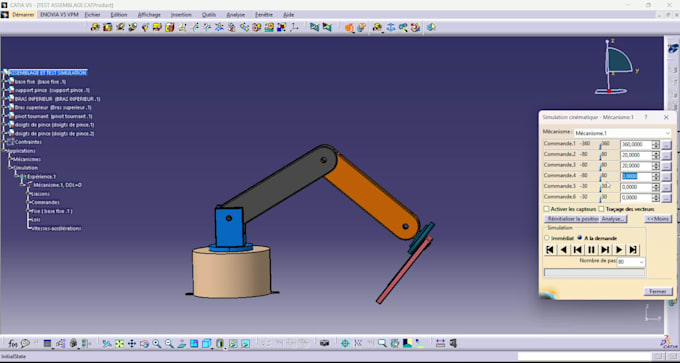Click the Zoom In magnifier icon
Image resolution: width=680 pixels, height=363 pixels.
point(157,343)
